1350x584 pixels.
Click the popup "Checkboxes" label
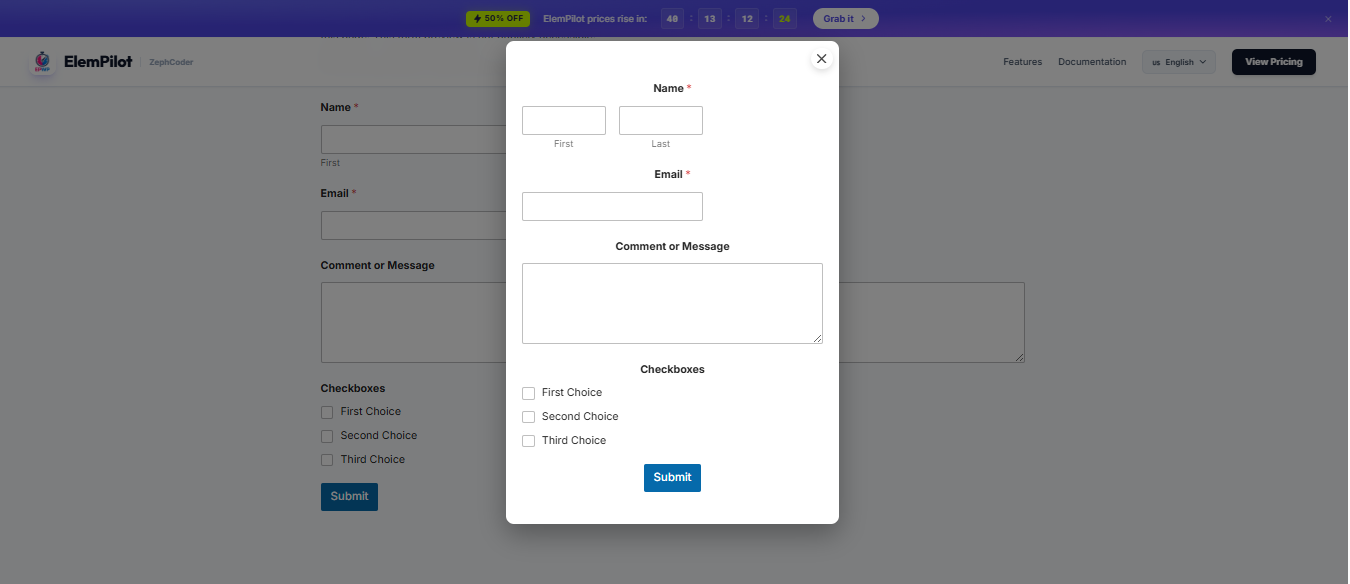point(672,369)
